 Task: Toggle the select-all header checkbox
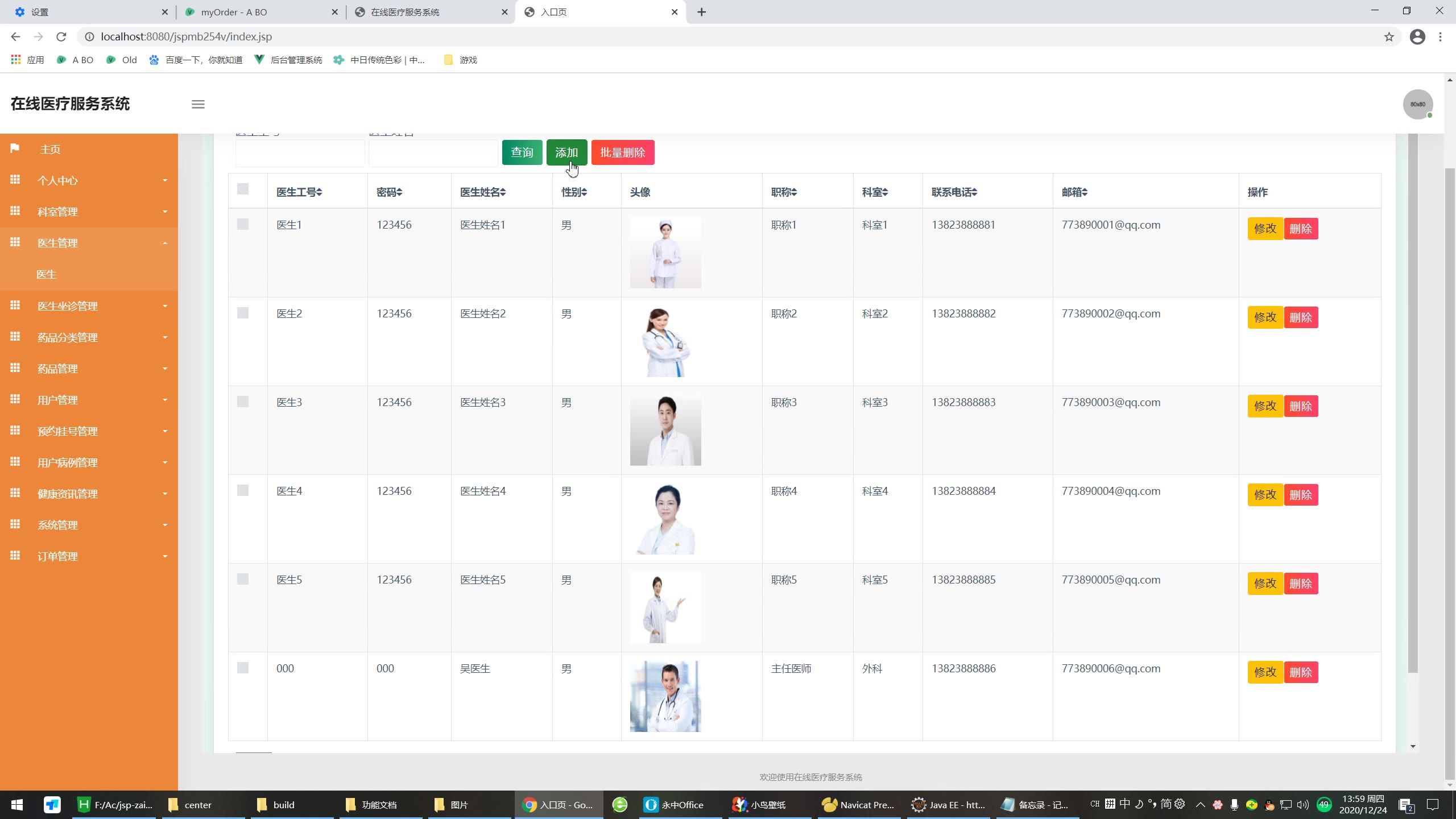point(243,189)
